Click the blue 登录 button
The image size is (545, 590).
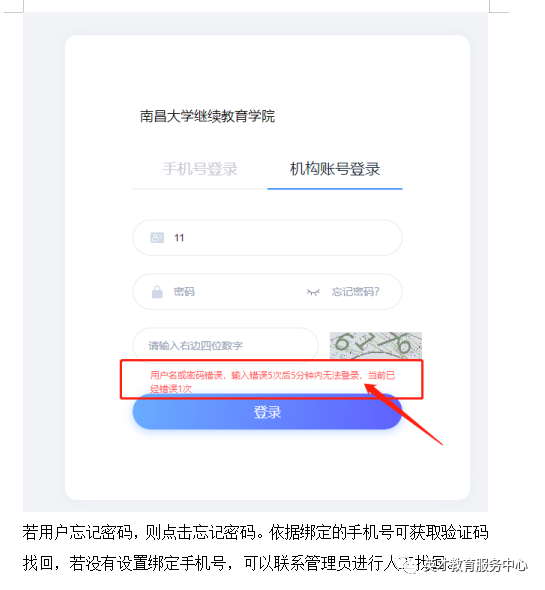(267, 412)
